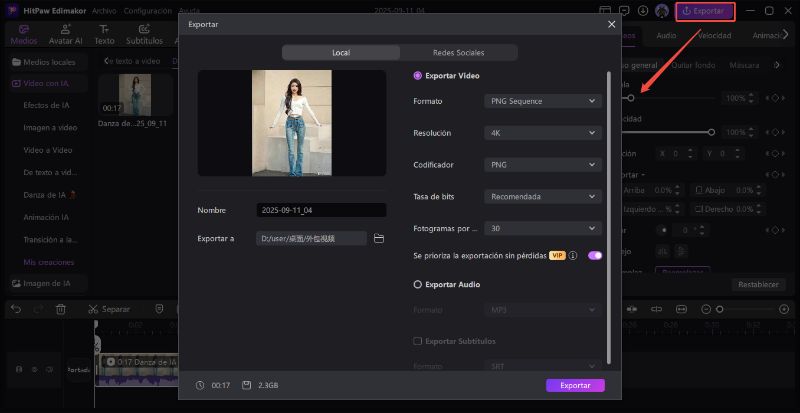Open Resolución dropdown showing 4K

point(543,133)
